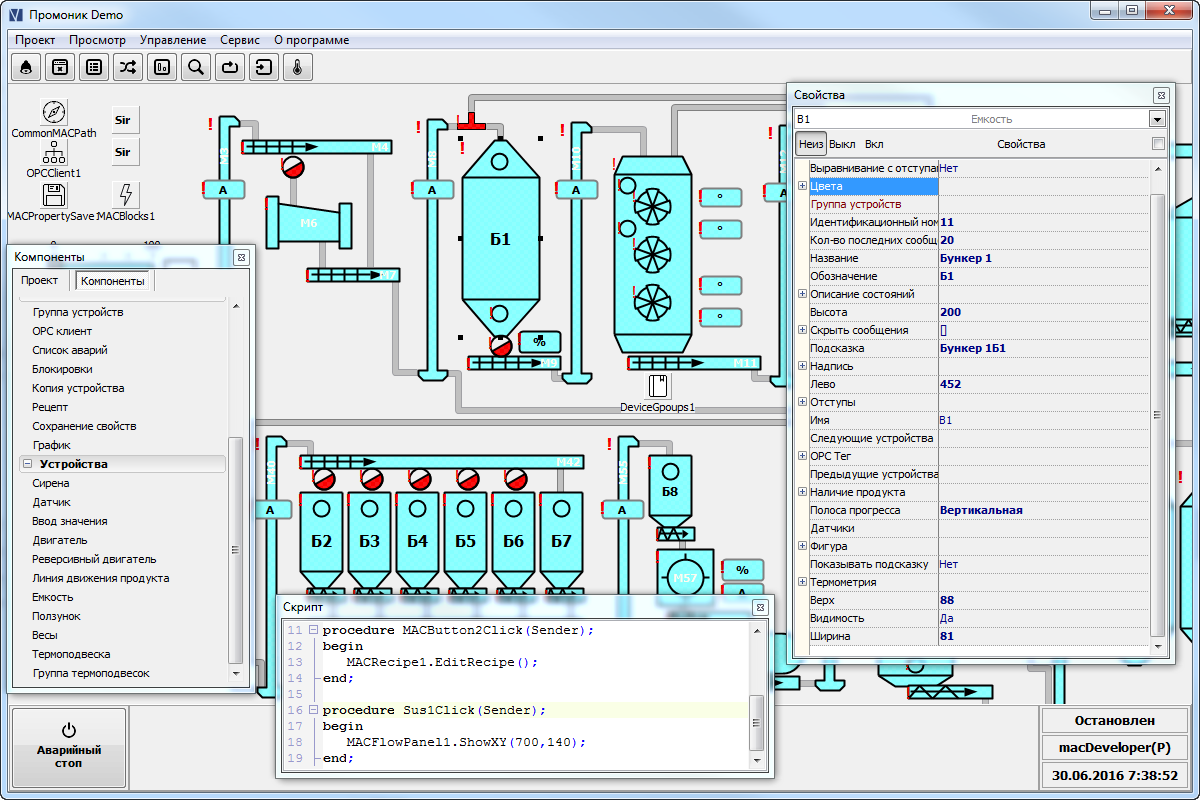This screenshot has width=1200, height=800.
Task: Switch the state to Вкл
Action: (874, 144)
